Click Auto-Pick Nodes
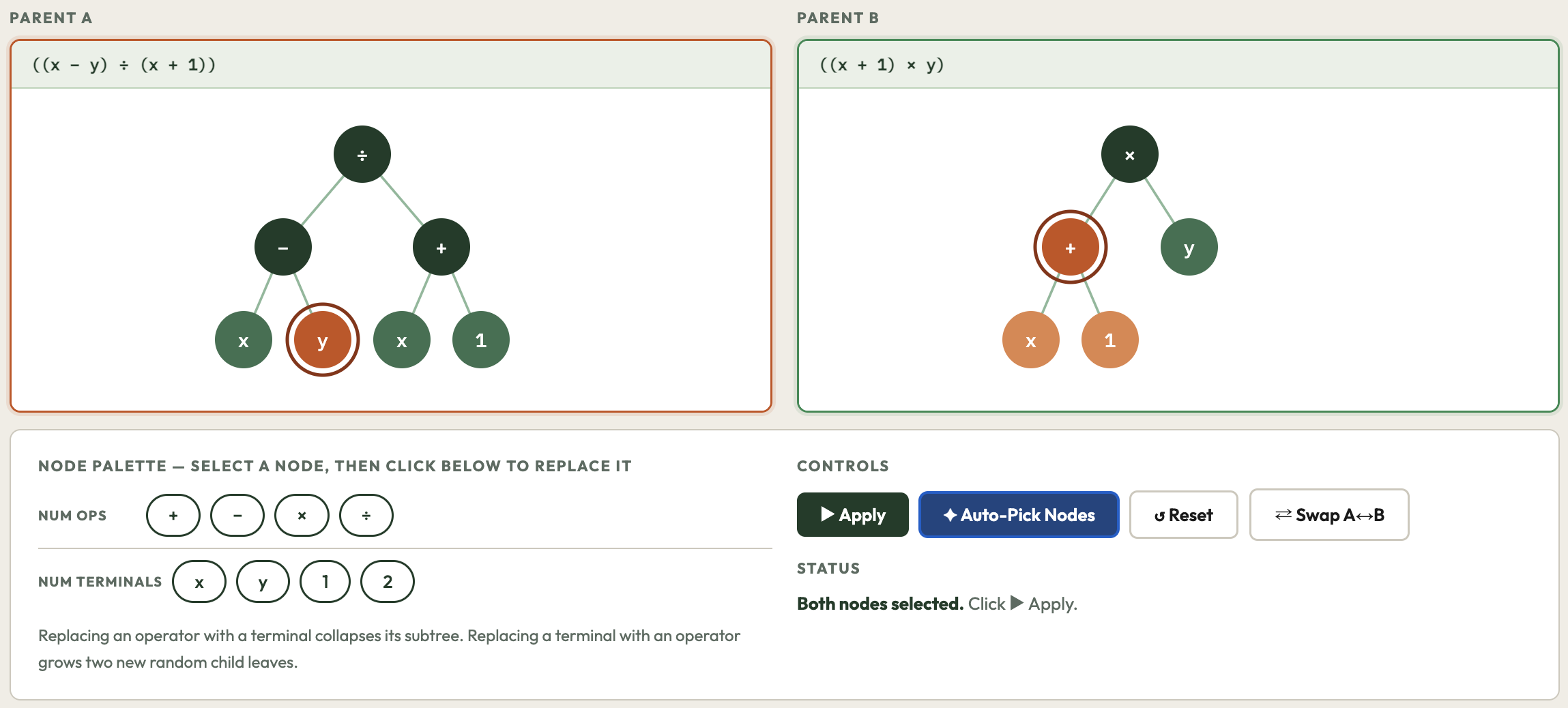The height and width of the screenshot is (708, 1568). click(1018, 515)
